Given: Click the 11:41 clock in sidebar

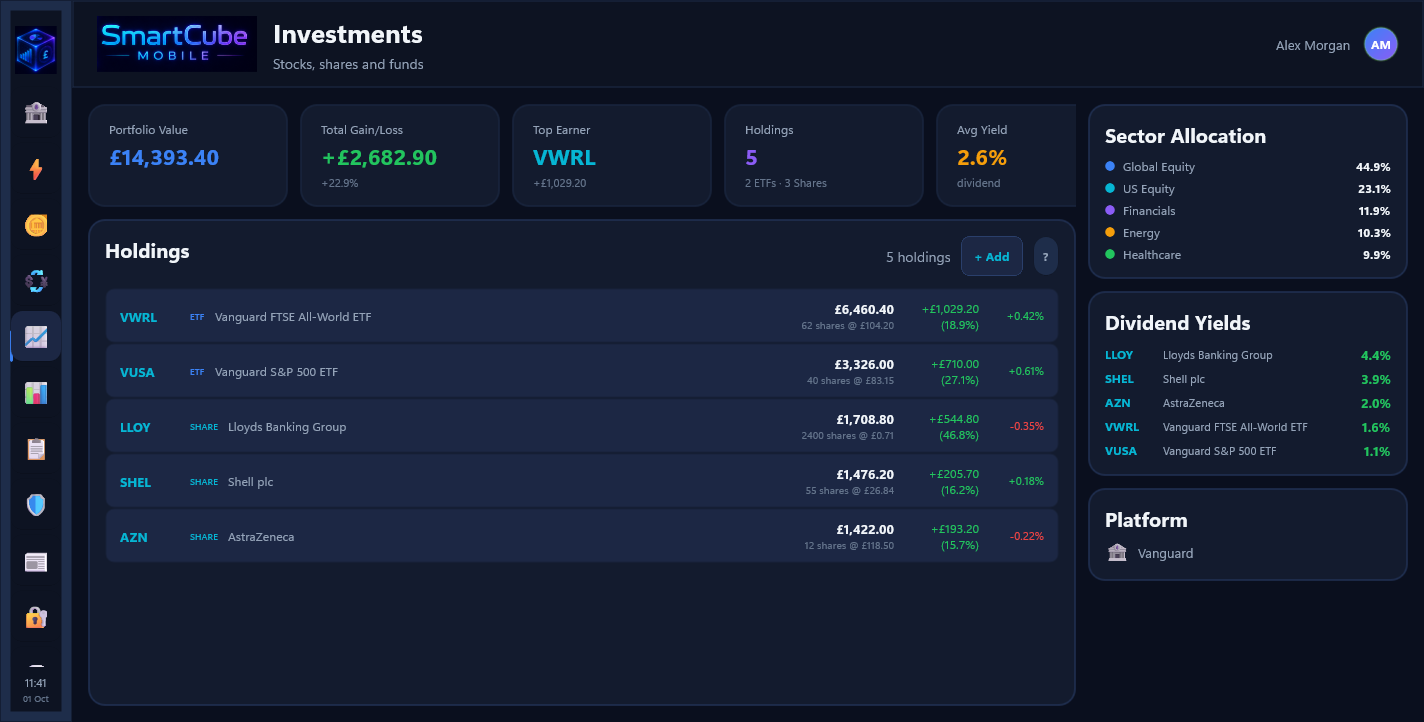Looking at the screenshot, I should (x=36, y=683).
